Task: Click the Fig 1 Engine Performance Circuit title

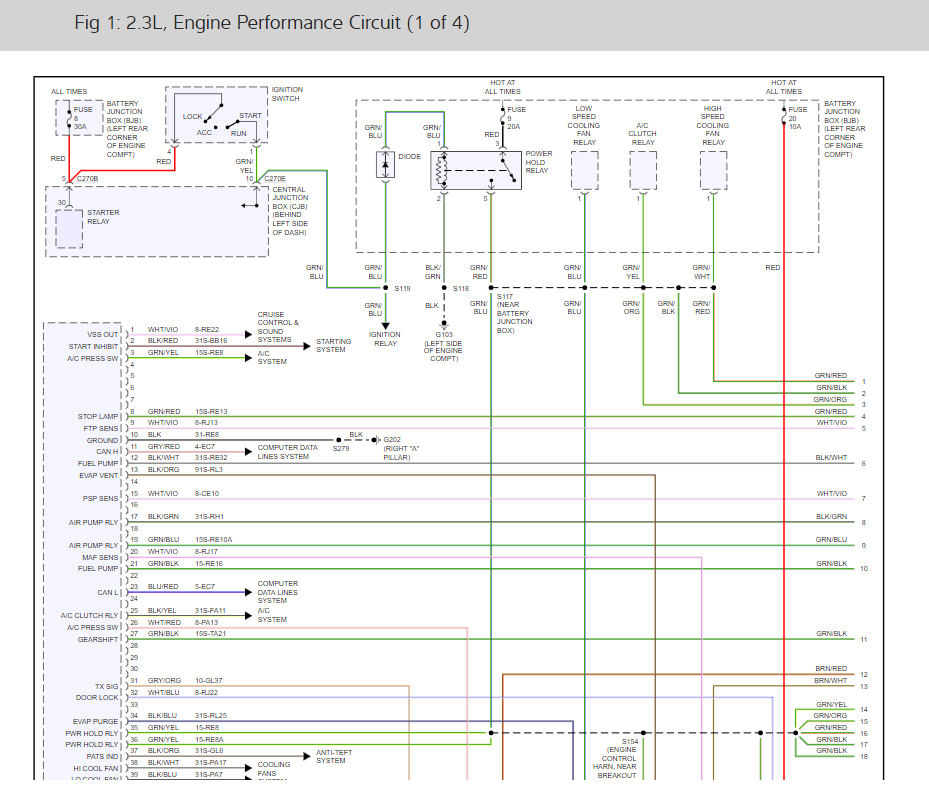Action: [271, 23]
